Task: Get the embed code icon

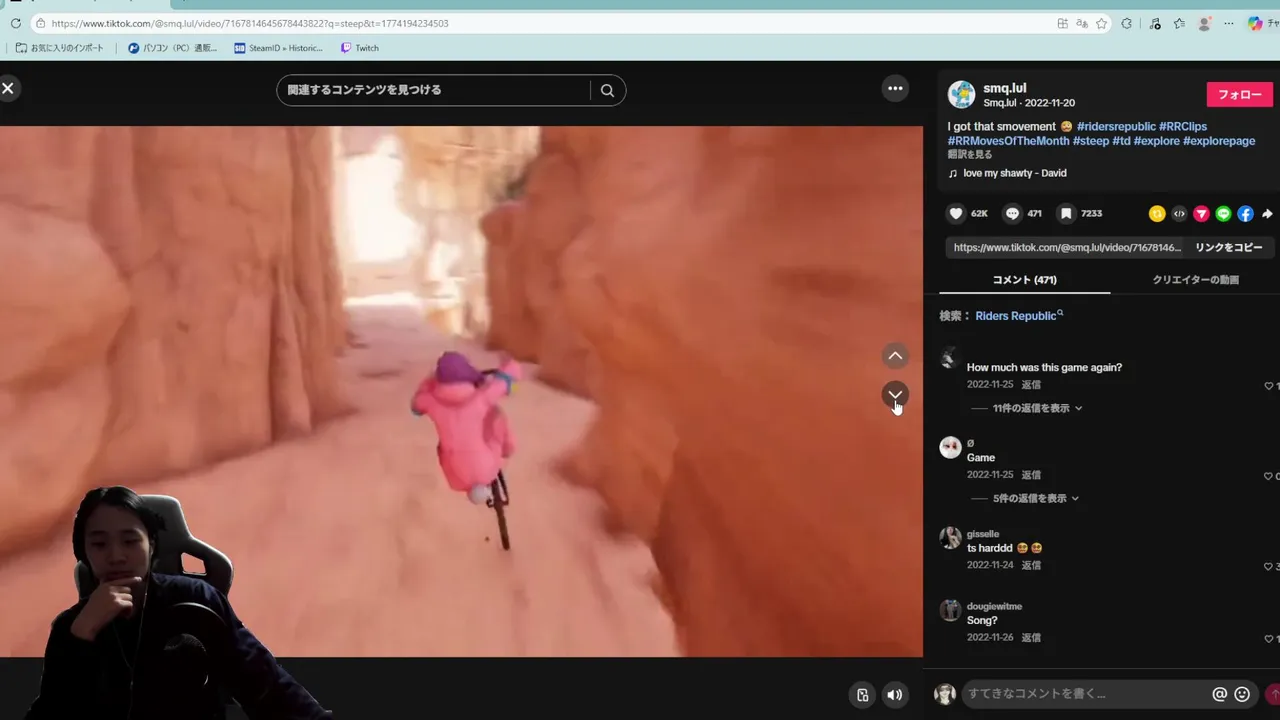Action: point(1179,214)
